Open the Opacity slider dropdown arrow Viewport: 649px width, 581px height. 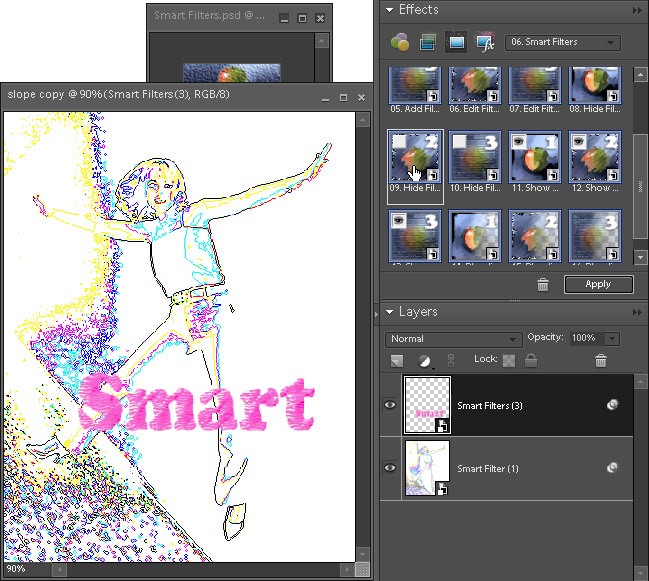(x=612, y=339)
